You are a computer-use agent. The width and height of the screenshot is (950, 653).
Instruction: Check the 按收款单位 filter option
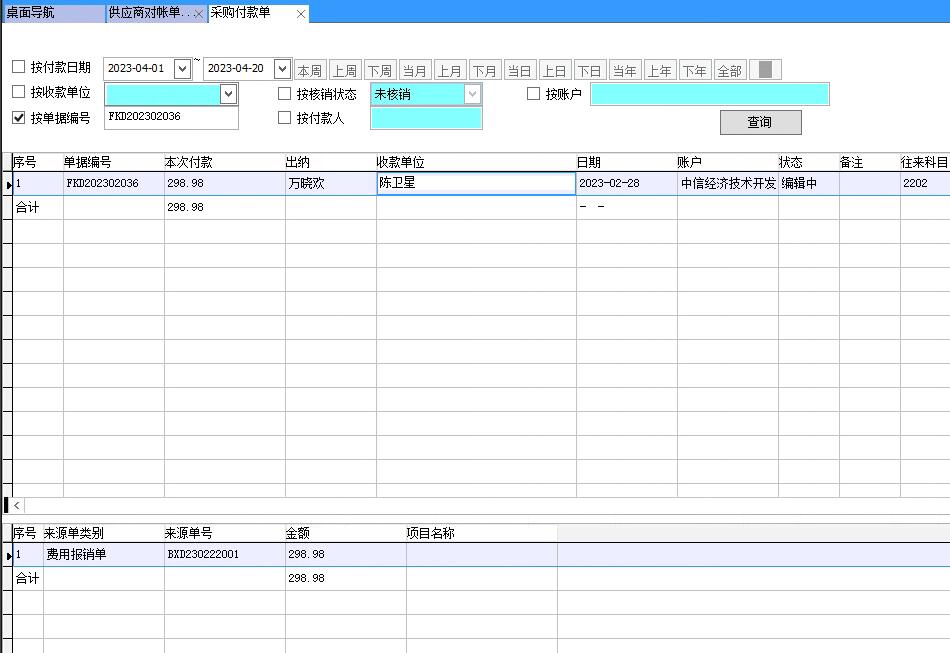click(x=16, y=94)
